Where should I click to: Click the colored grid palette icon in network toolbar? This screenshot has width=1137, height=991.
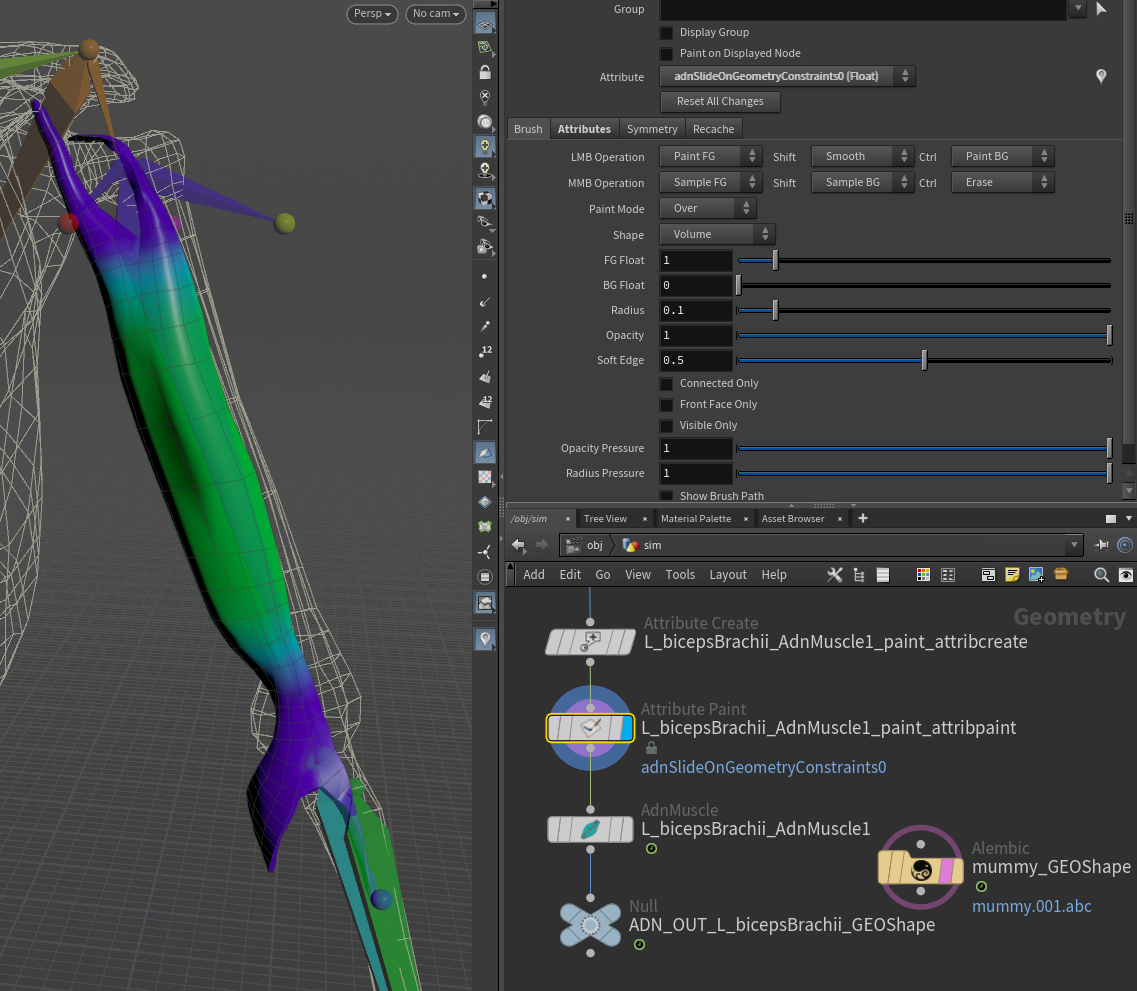(923, 575)
